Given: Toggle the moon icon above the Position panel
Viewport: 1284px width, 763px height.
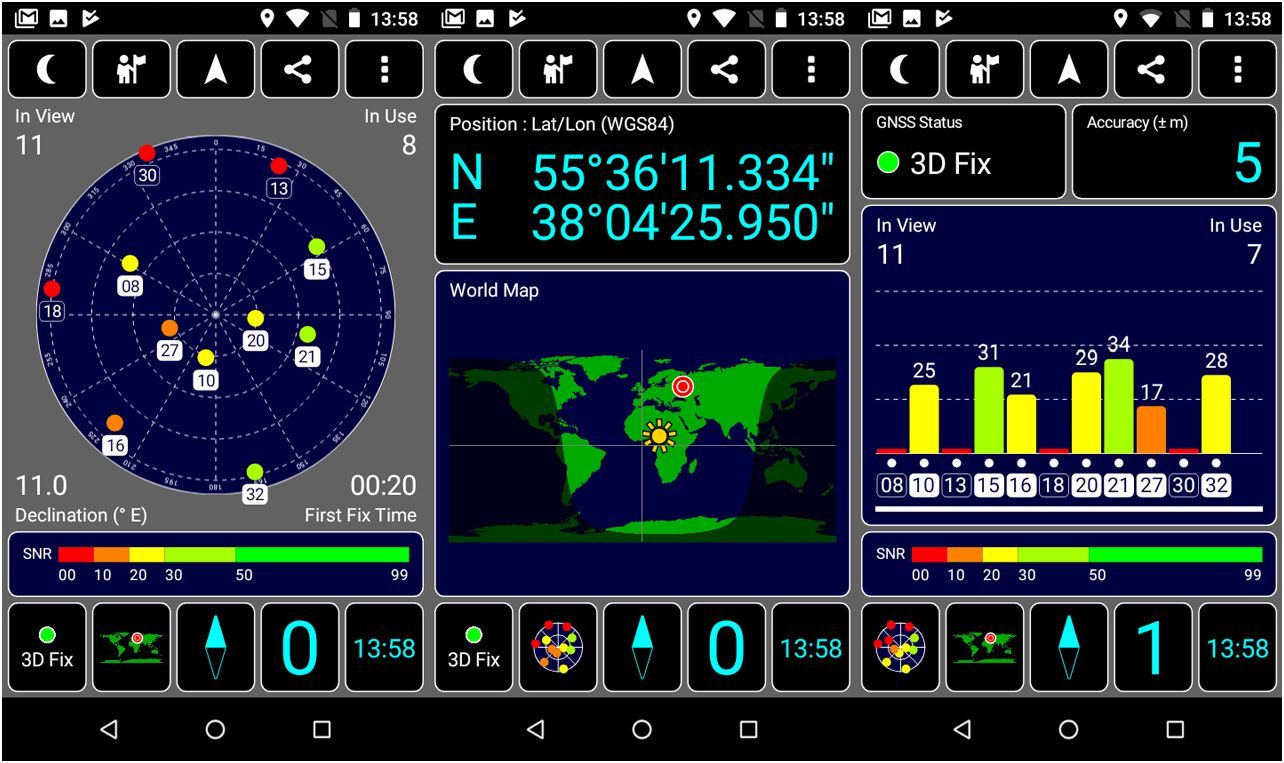Looking at the screenshot, I should [473, 69].
